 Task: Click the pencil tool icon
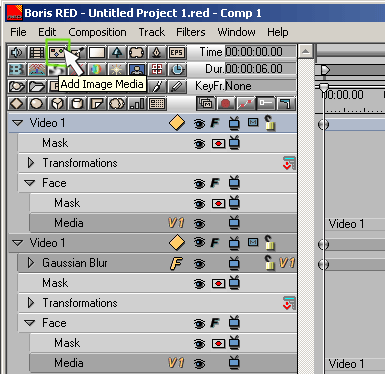[177, 87]
